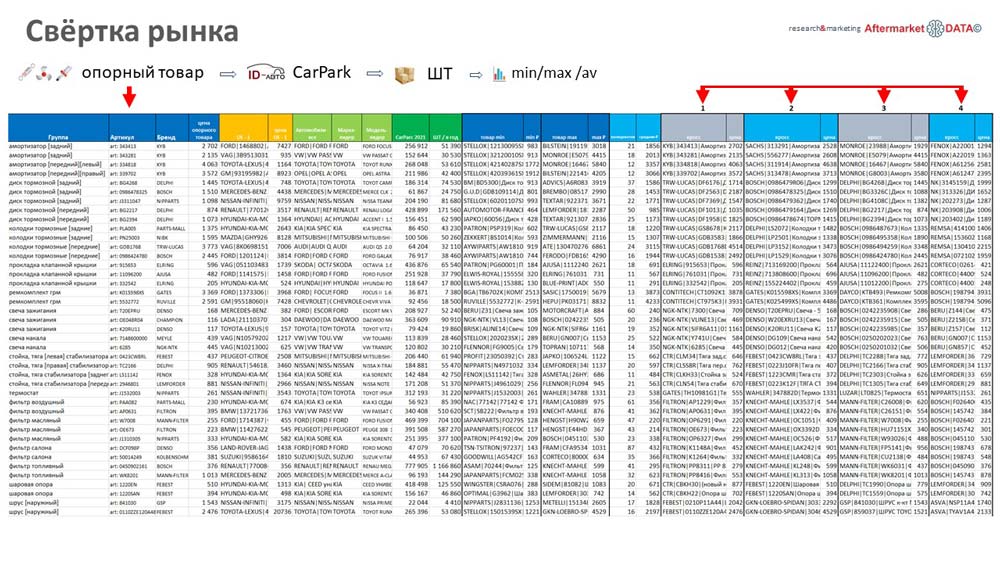
Task: Click min product cell 'GOODWILL|AG542CF'
Action: coord(493,457)
